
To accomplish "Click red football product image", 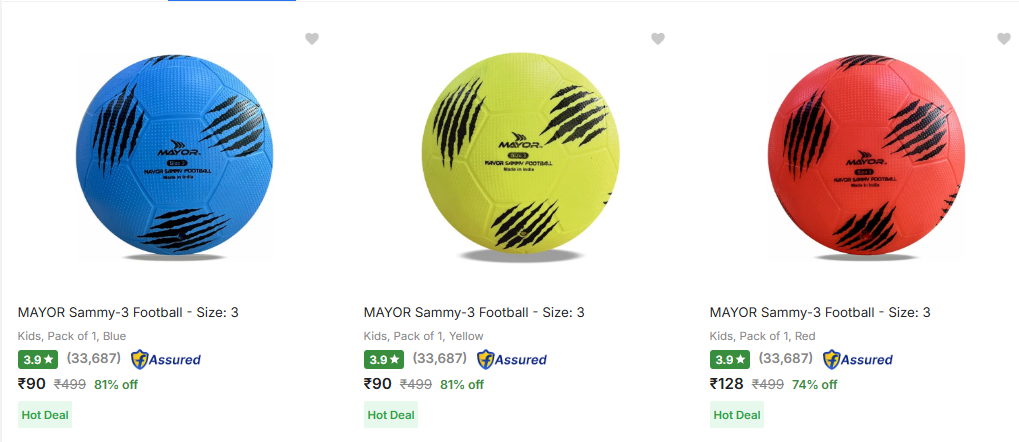I will click(x=862, y=160).
